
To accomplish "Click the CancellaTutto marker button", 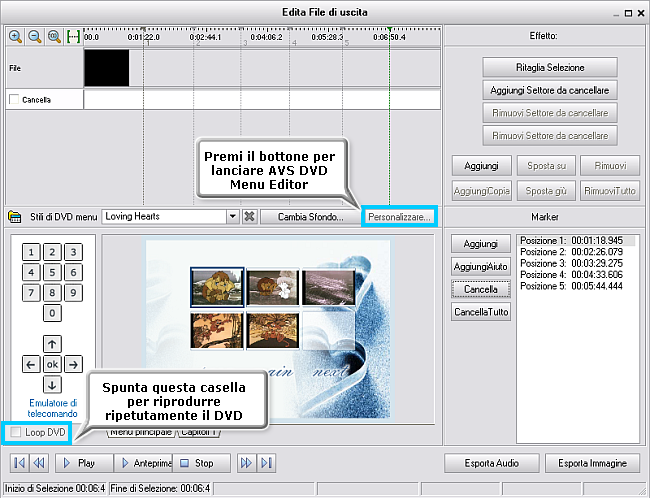I will [480, 312].
